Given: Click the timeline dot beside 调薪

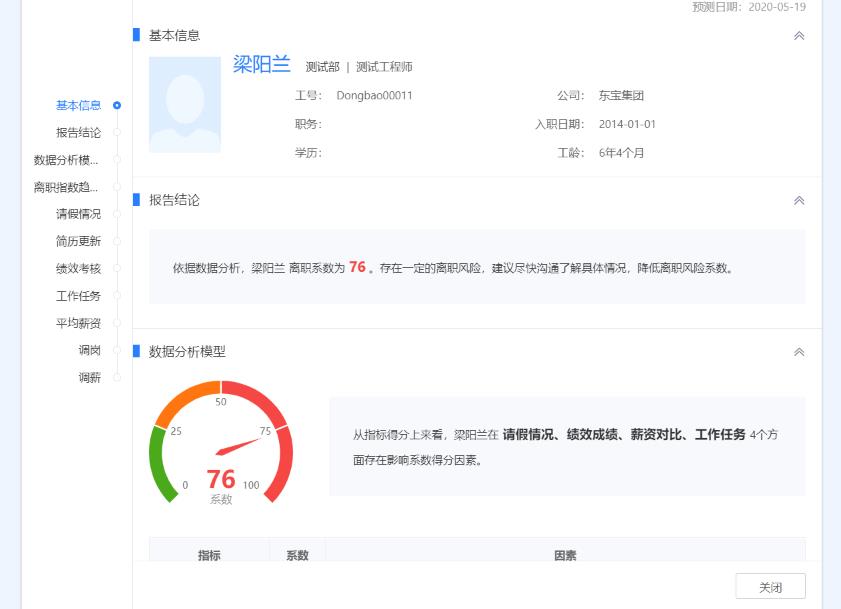Looking at the screenshot, I should click(118, 378).
